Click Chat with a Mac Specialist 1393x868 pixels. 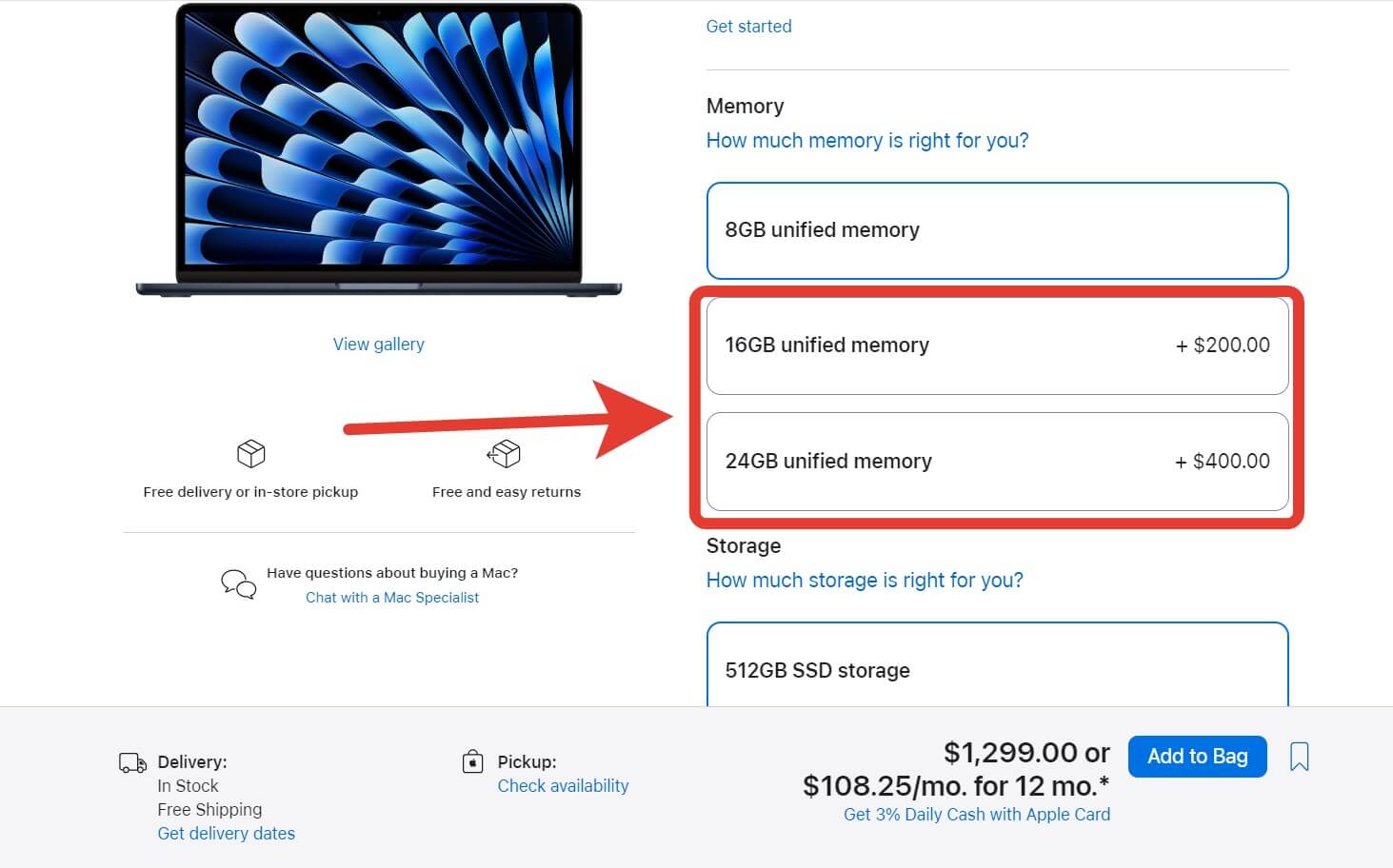392,598
